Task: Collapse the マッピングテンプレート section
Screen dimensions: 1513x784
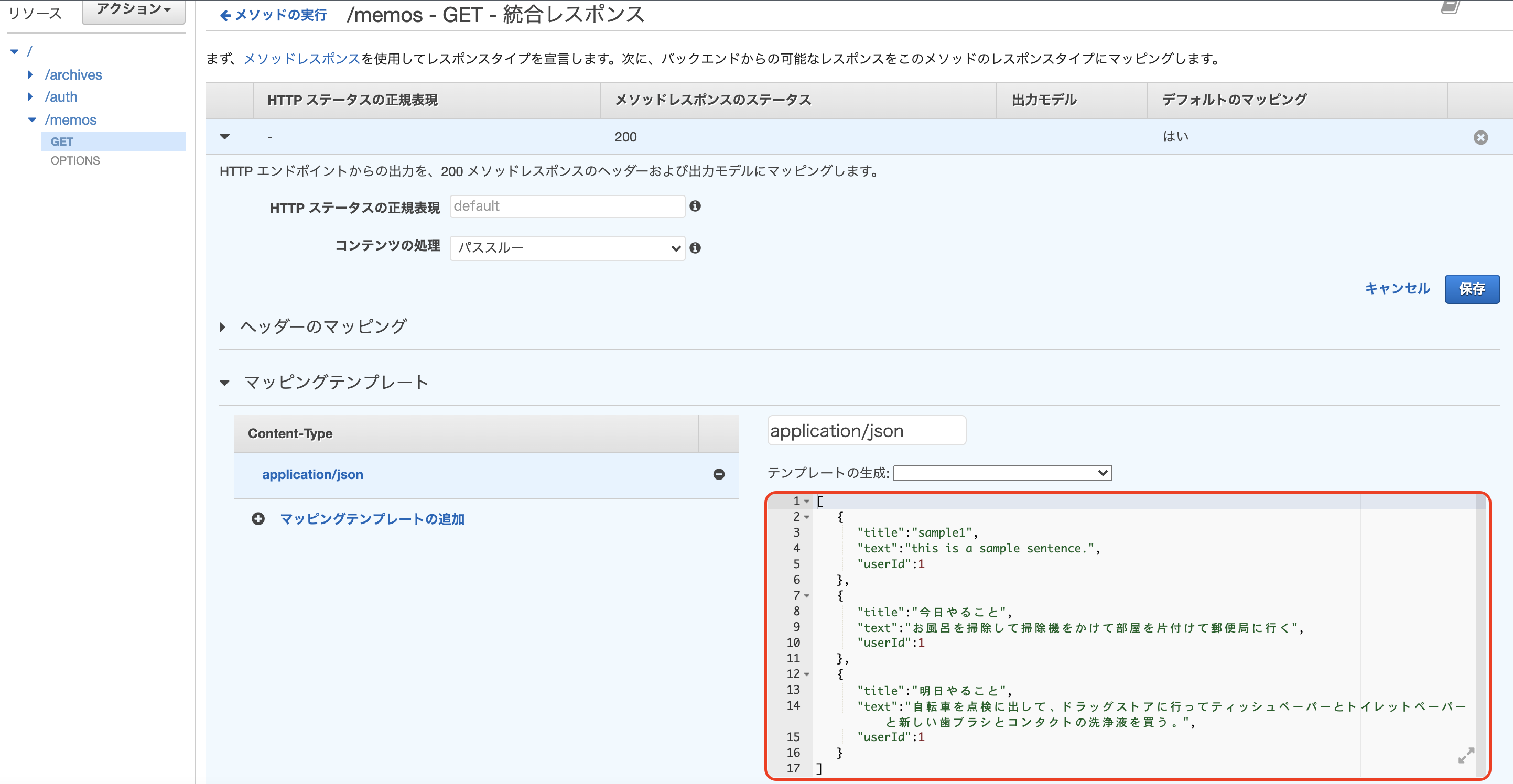Action: point(224,383)
